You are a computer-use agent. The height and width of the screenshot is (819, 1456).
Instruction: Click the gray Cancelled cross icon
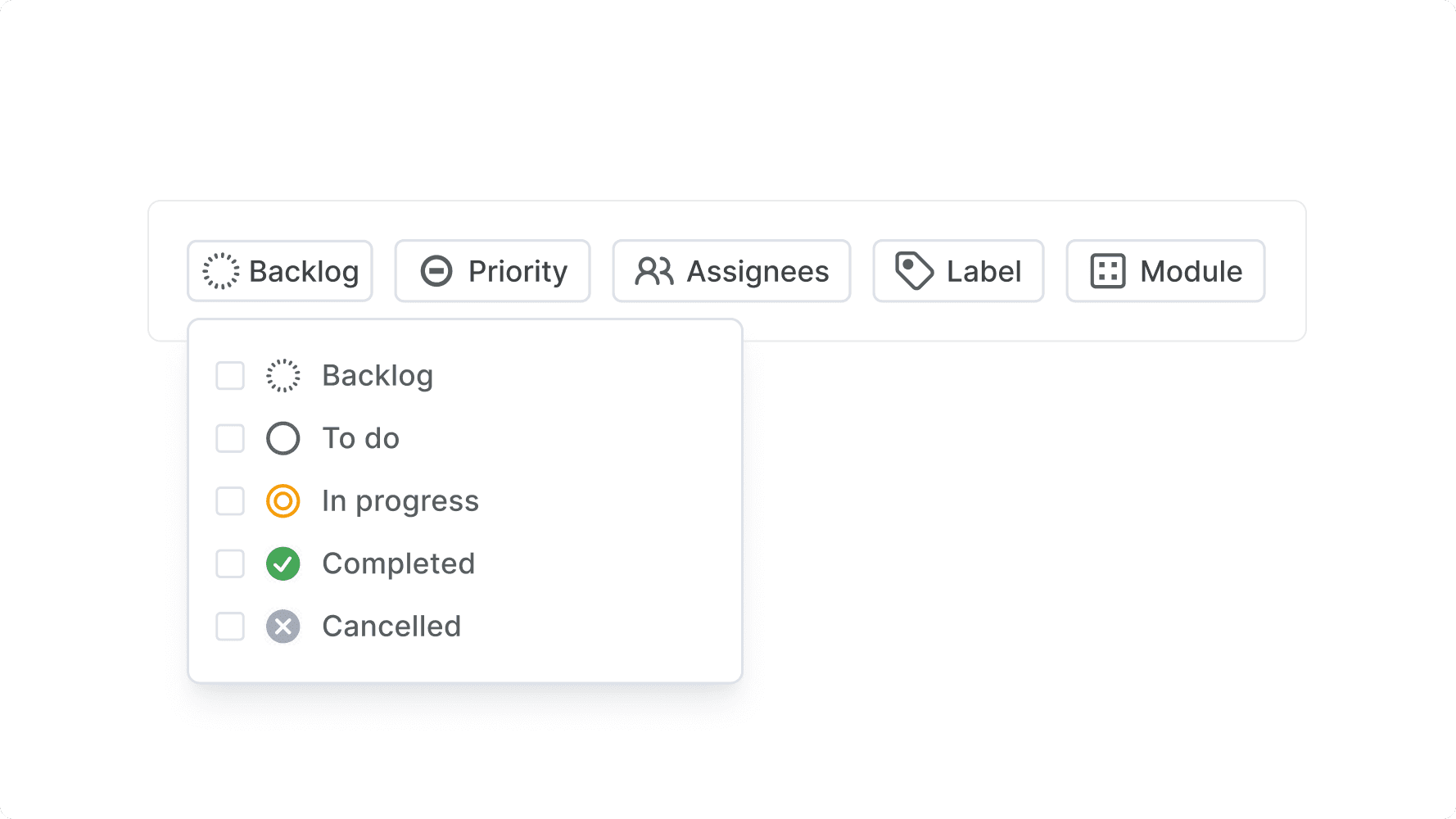click(x=283, y=626)
